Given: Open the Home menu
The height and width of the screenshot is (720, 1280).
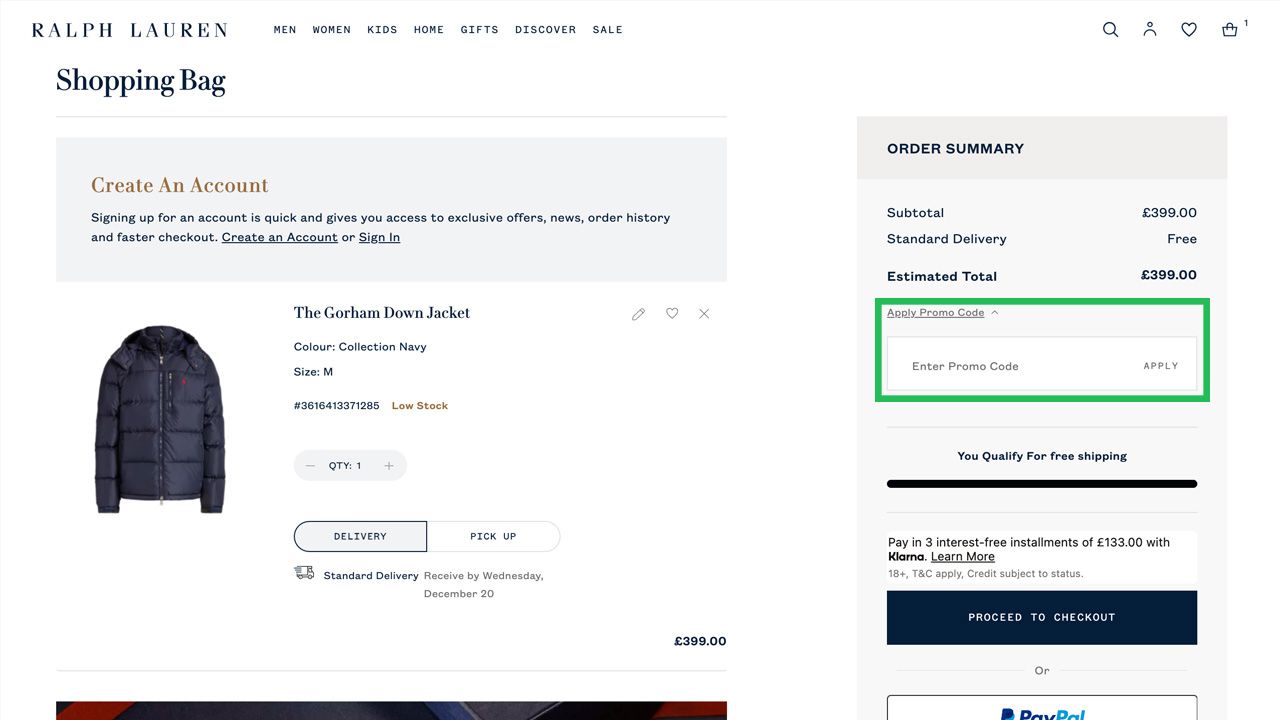Looking at the screenshot, I should pos(429,30).
